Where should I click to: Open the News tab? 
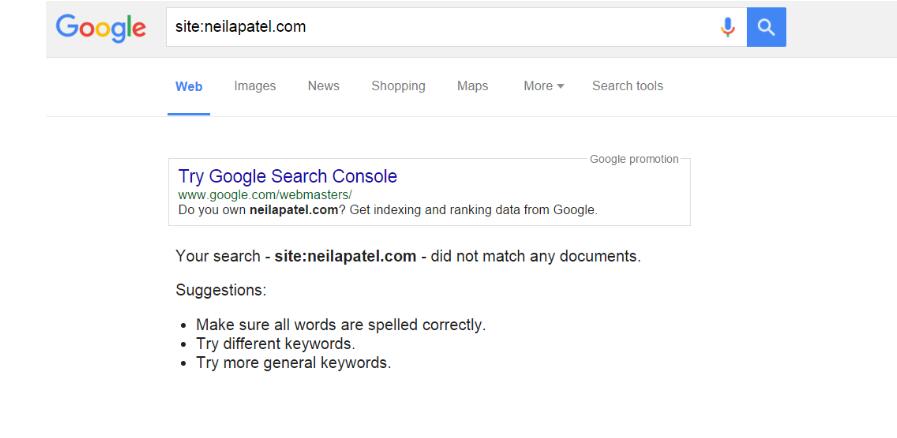click(x=323, y=87)
